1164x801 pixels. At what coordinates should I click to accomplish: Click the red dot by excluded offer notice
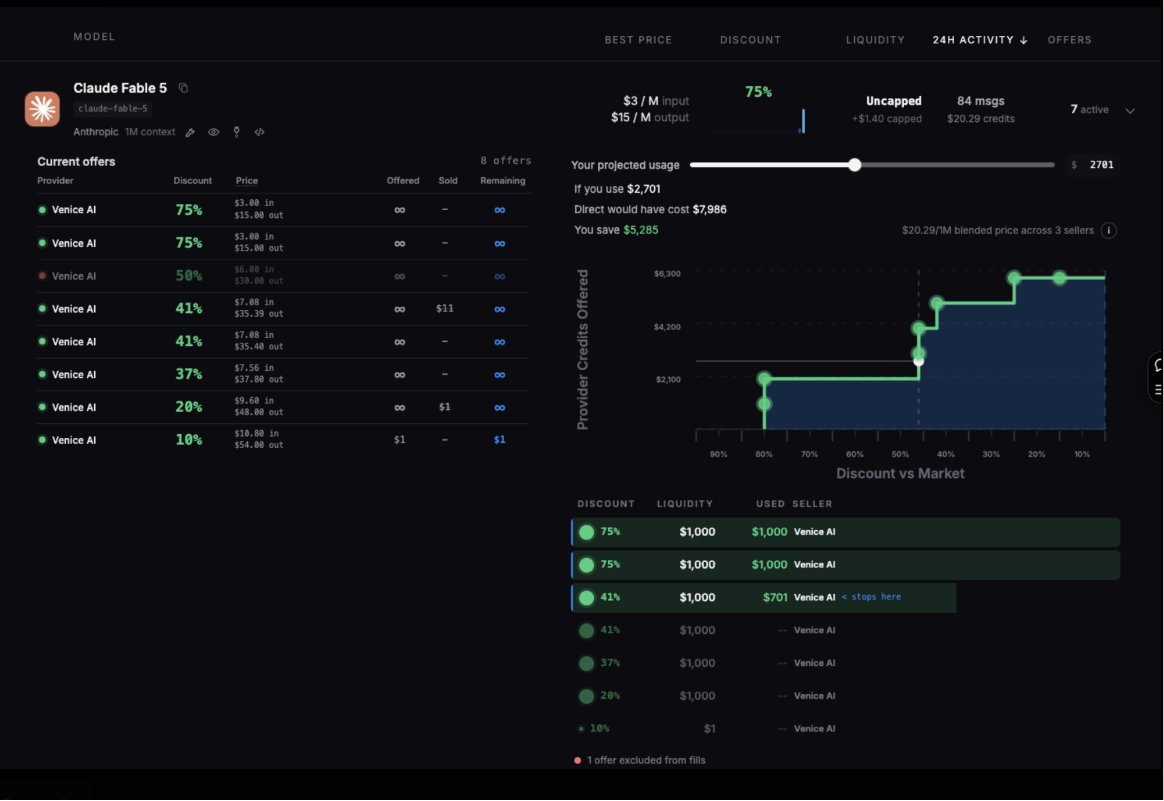click(x=578, y=760)
